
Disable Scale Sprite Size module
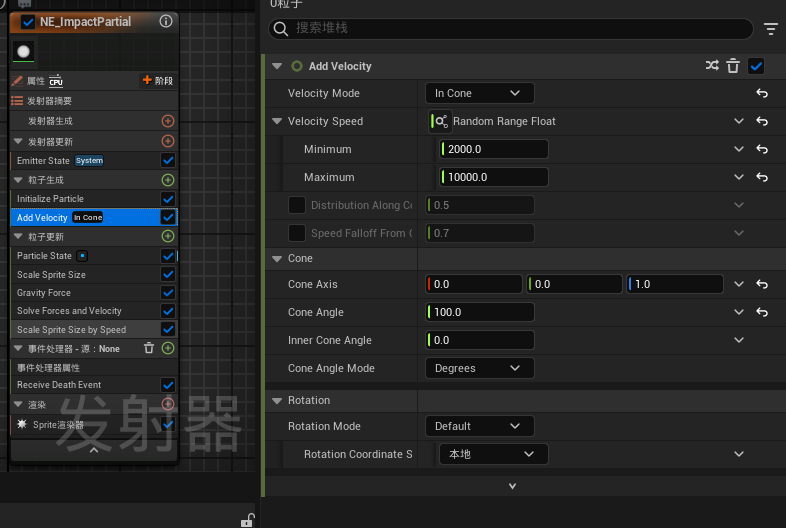pyautogui.click(x=168, y=274)
